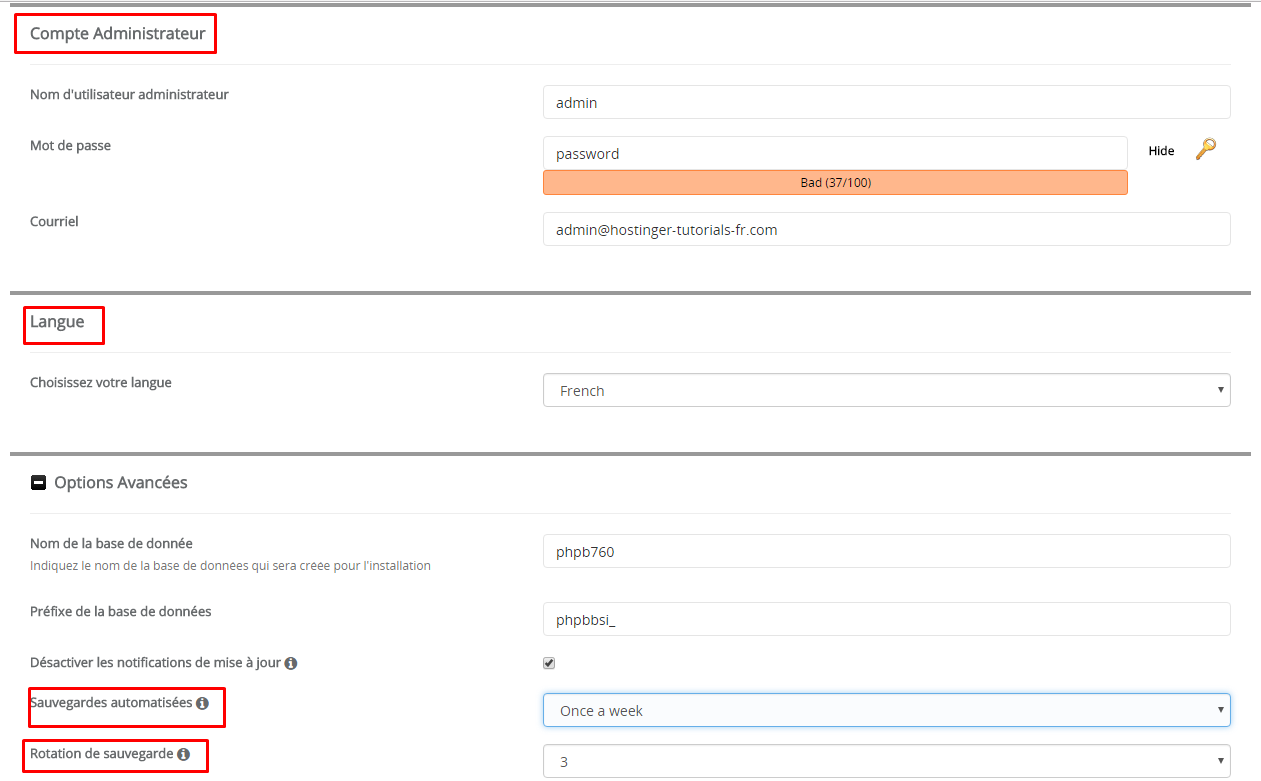Click the Langue section heading
The image size is (1261, 781).
tap(57, 322)
